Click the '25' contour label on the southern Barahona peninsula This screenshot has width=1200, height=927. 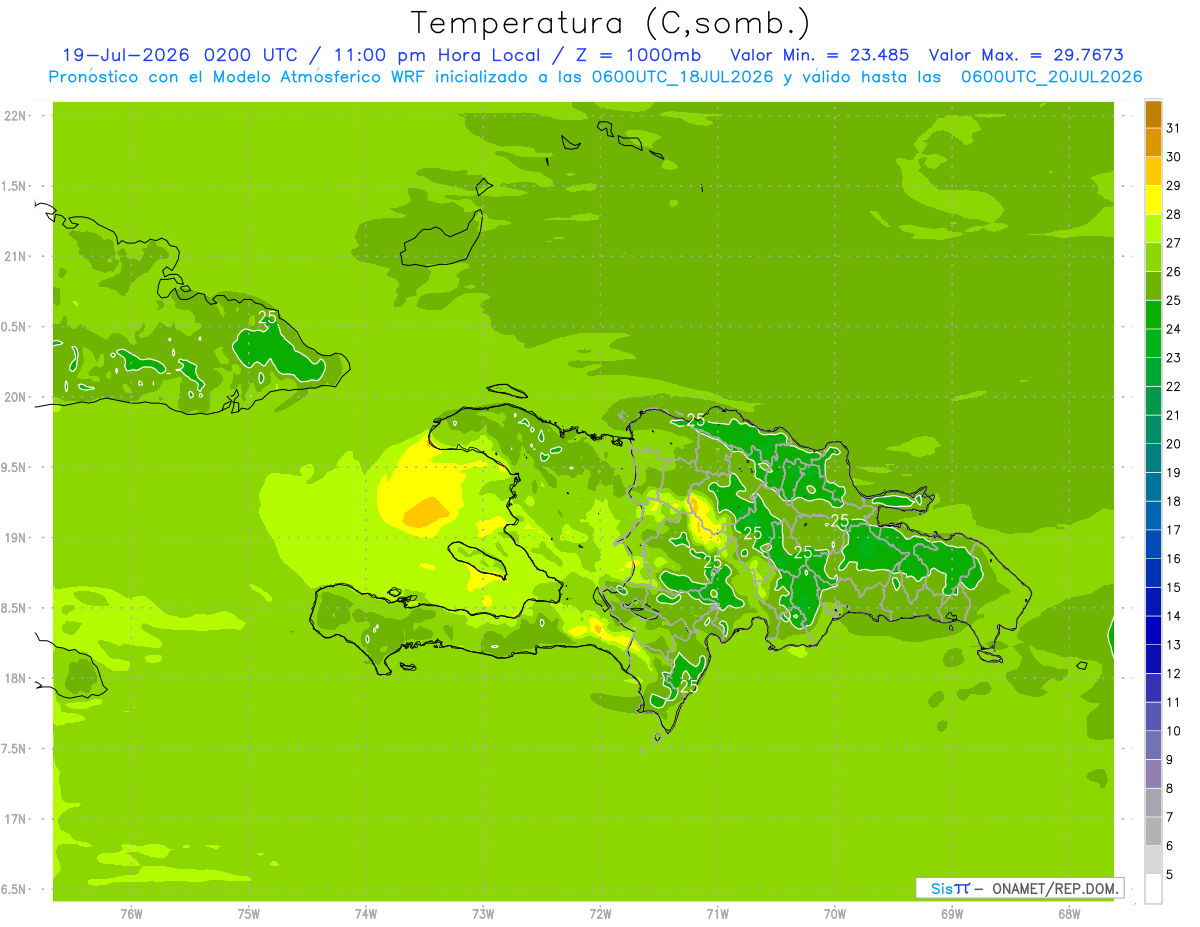[x=688, y=686]
